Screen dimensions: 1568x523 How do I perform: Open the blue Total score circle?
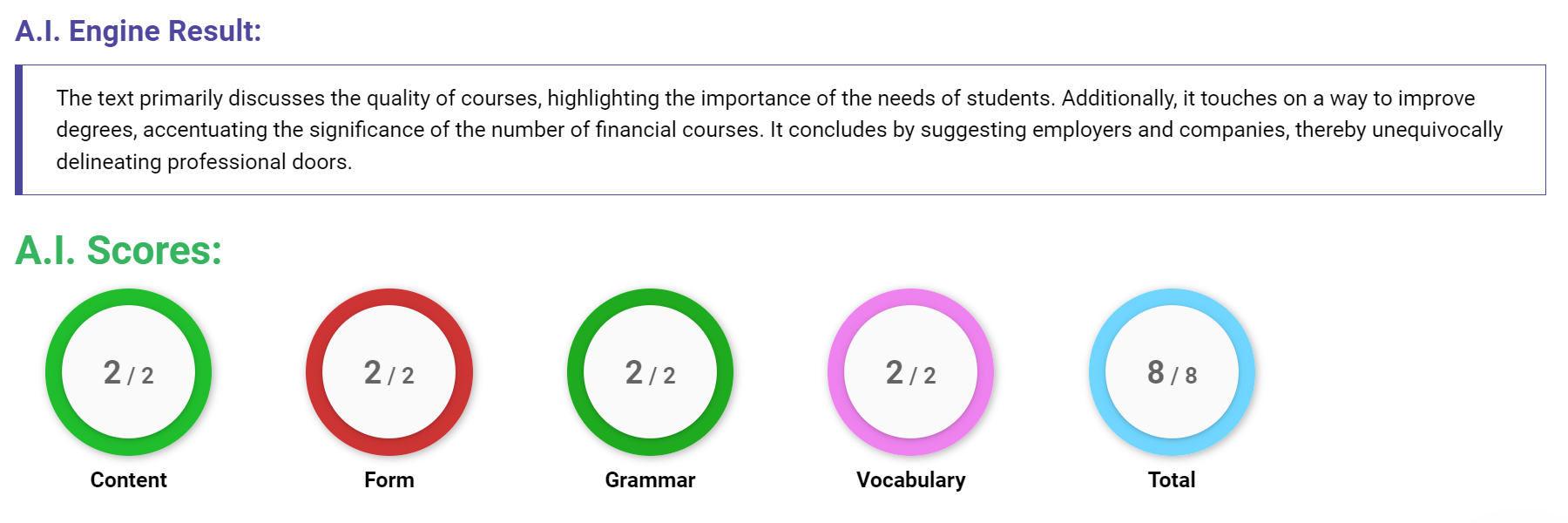click(1172, 372)
